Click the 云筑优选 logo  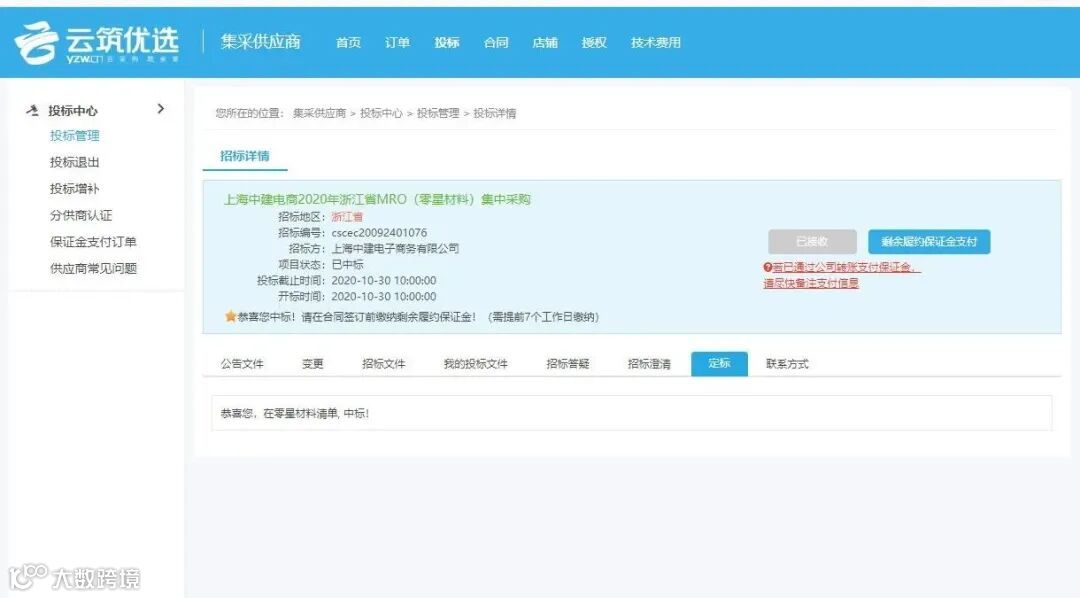(96, 43)
